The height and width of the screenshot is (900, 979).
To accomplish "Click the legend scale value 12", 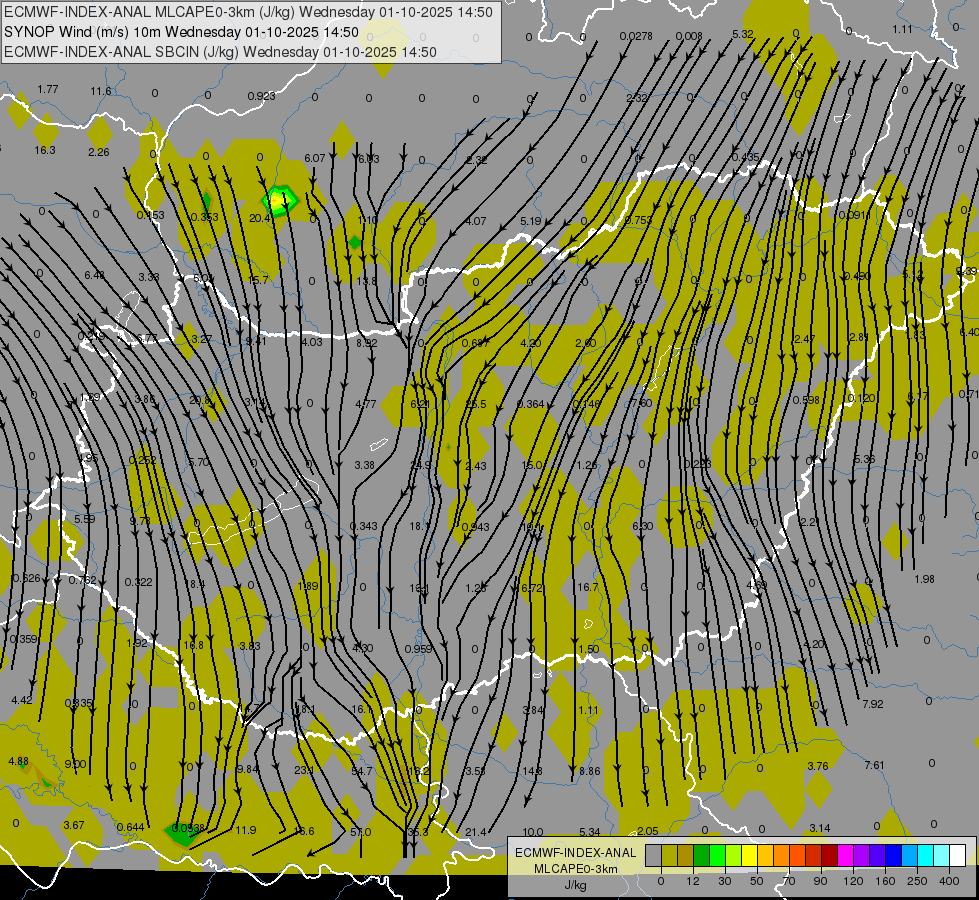I will coord(692,881).
